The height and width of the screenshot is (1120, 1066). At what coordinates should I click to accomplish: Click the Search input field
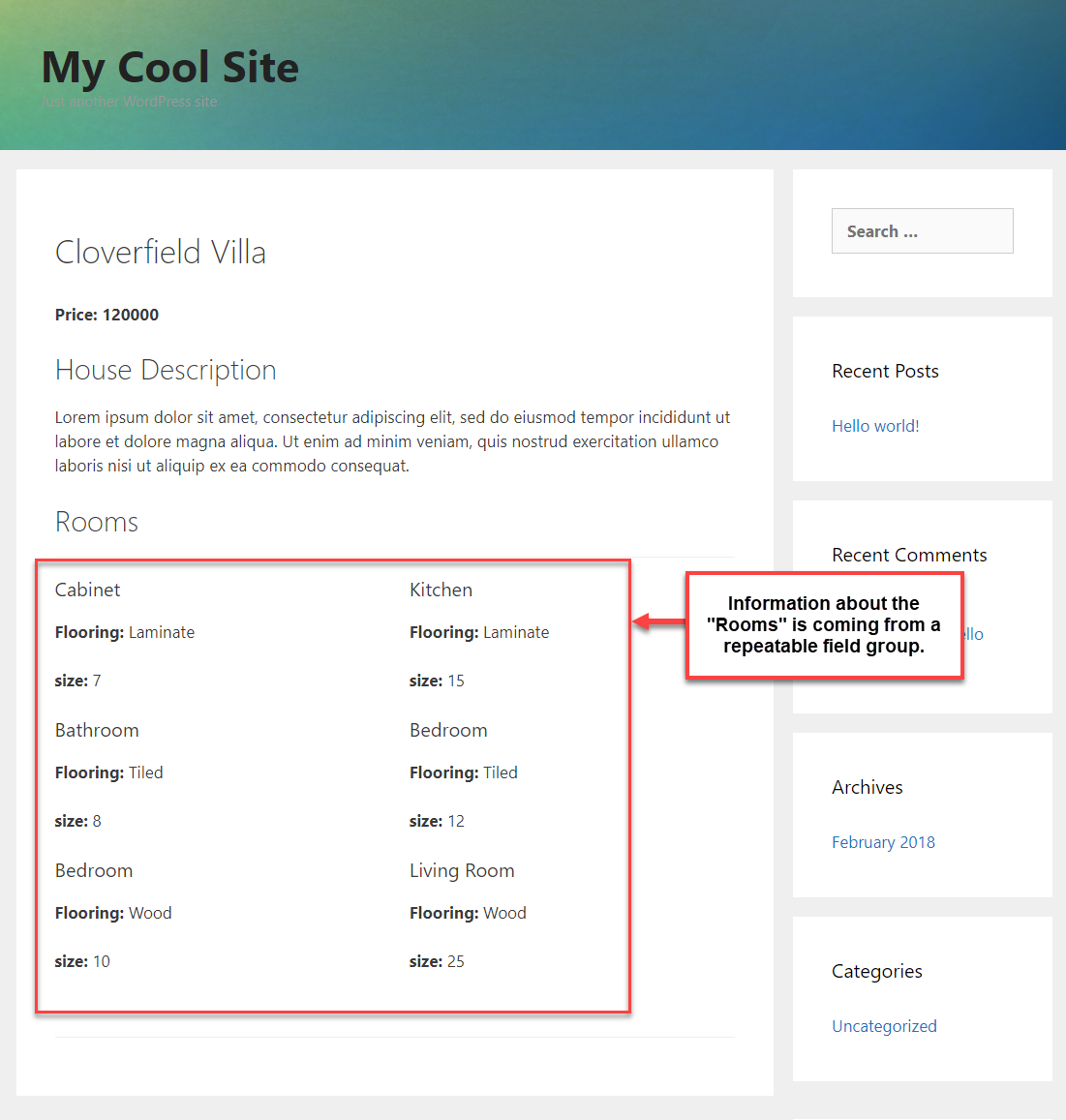point(921,230)
